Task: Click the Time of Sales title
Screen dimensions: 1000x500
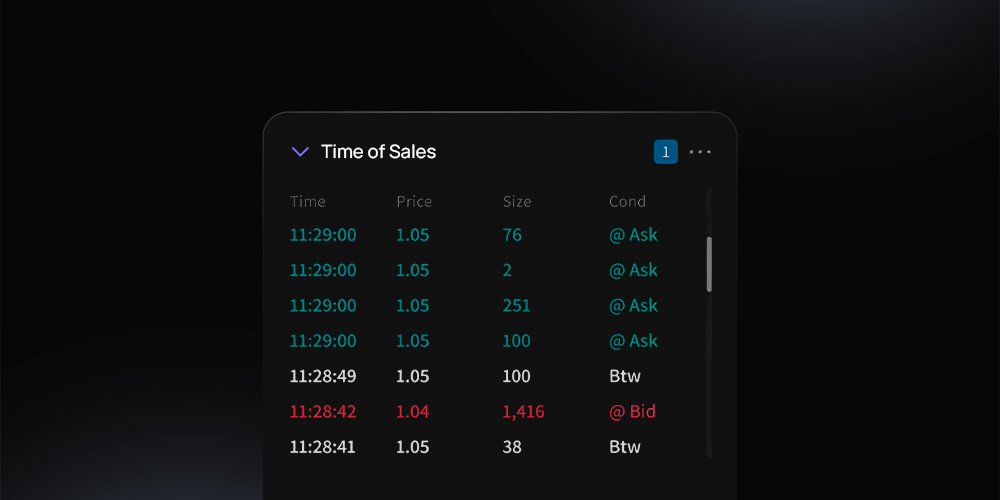Action: [379, 152]
